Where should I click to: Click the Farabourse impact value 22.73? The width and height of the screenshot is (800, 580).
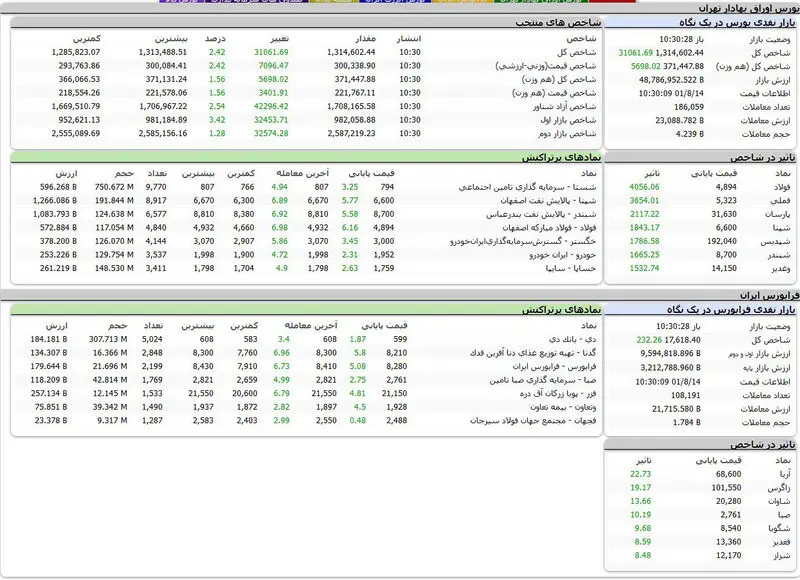click(640, 474)
